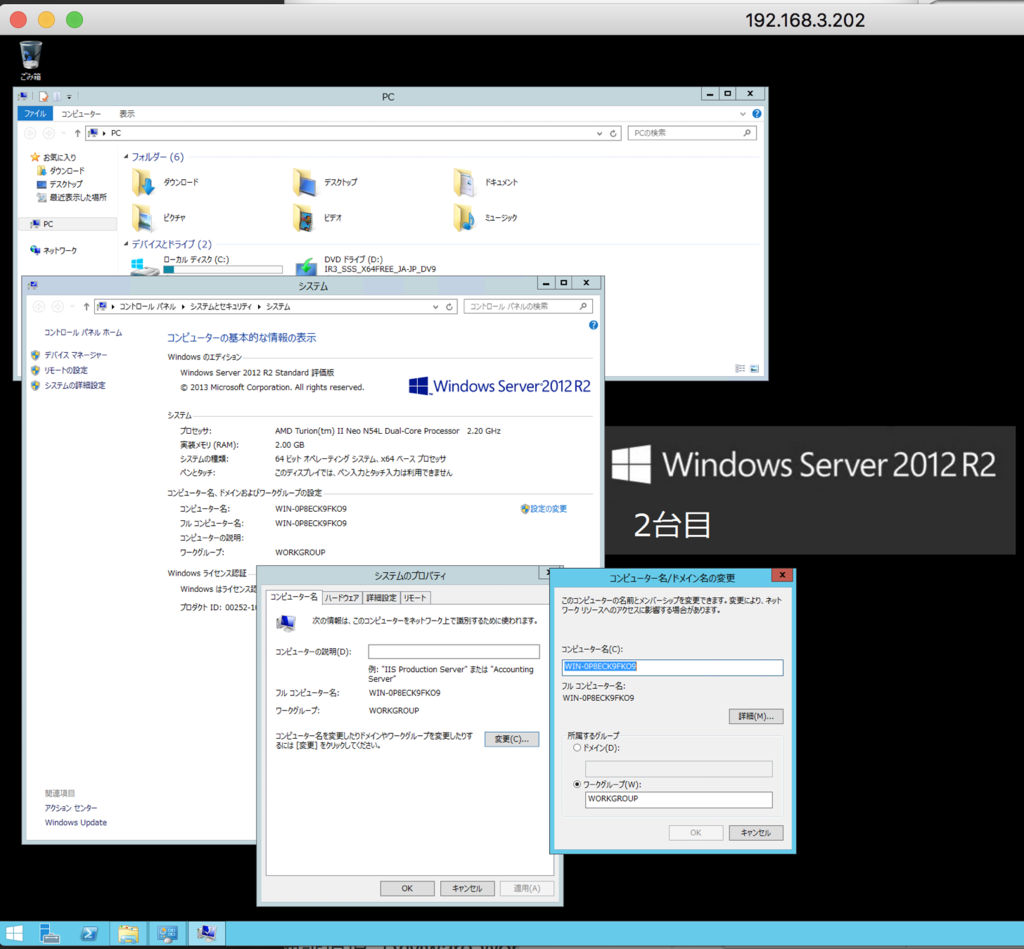The height and width of the screenshot is (949, 1024).
Task: Click the help icon in System window
Action: point(593,325)
